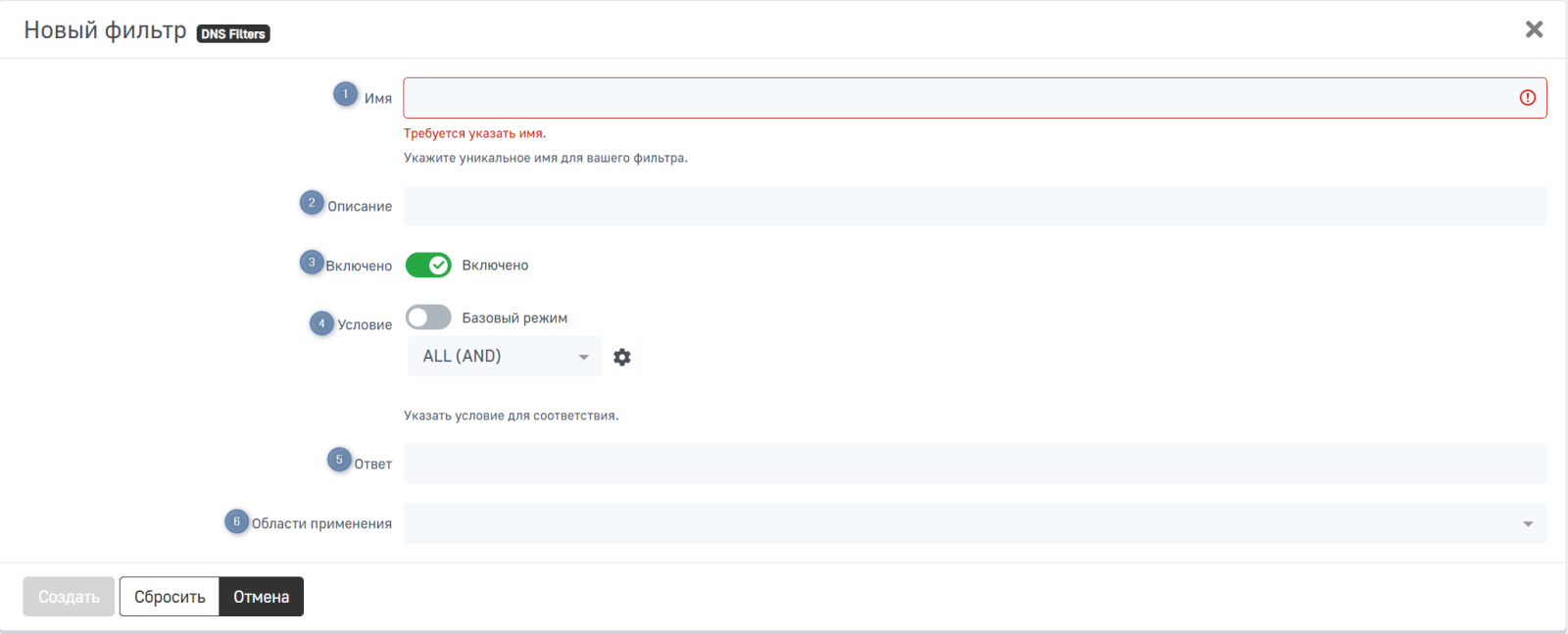
Task: Expand the Области применения dropdown arrow
Action: tap(1527, 524)
